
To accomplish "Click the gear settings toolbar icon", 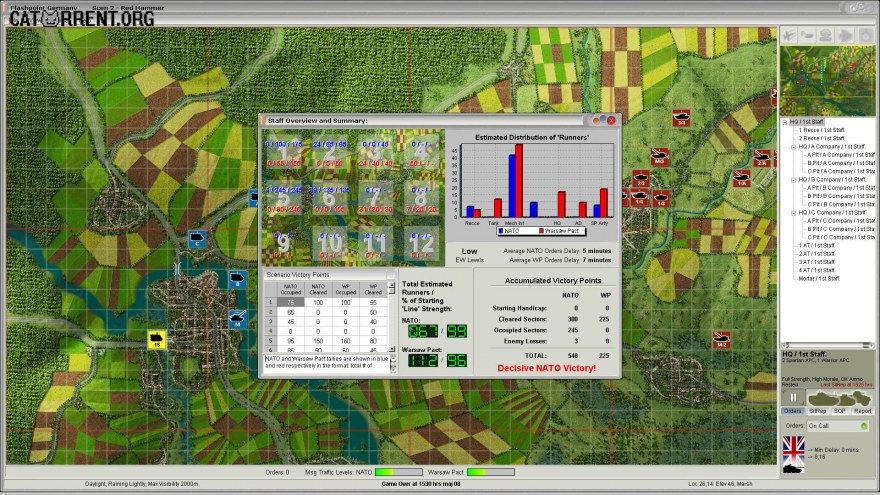I will pos(864,36).
